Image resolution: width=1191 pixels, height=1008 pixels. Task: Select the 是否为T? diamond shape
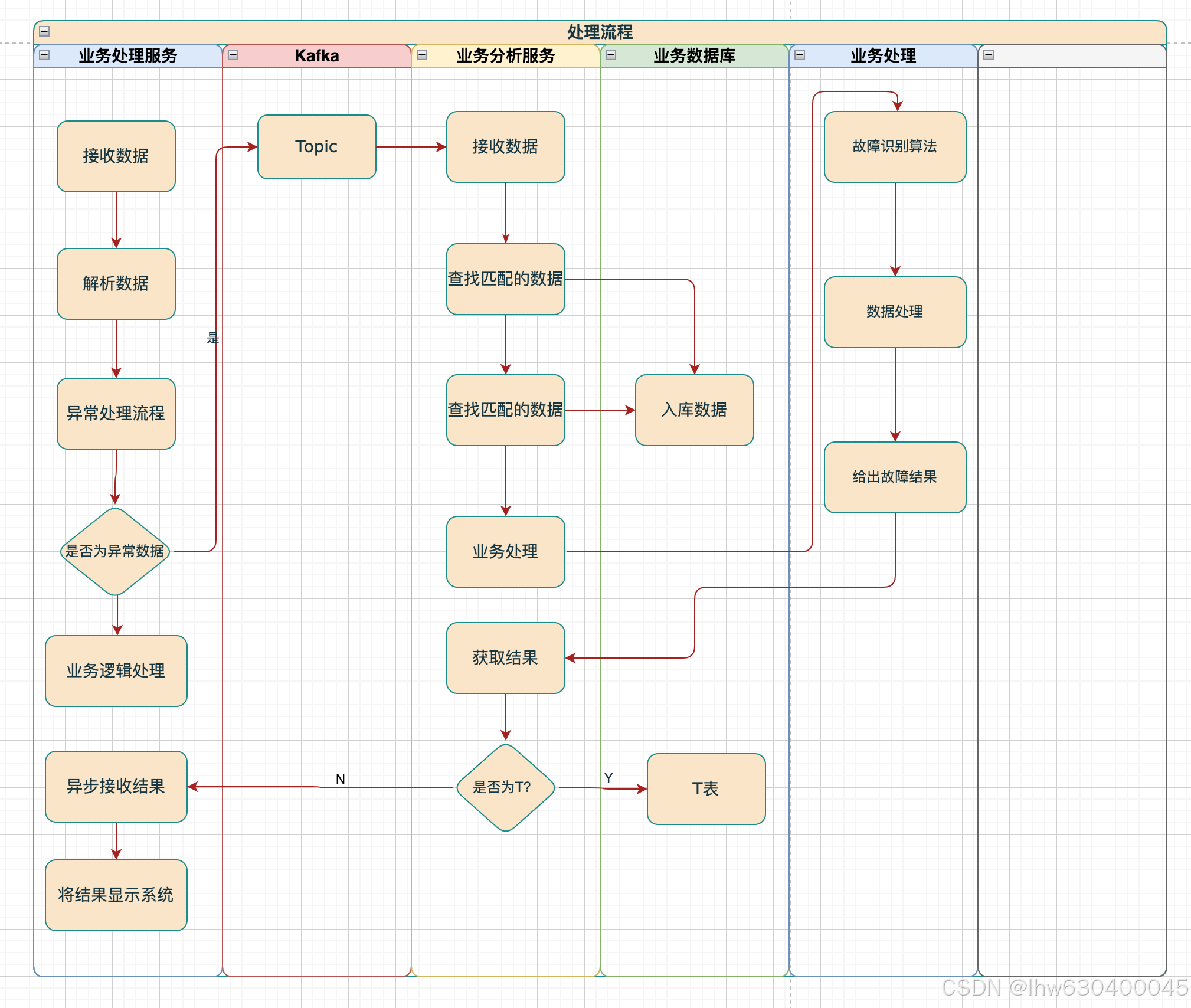coord(505,787)
